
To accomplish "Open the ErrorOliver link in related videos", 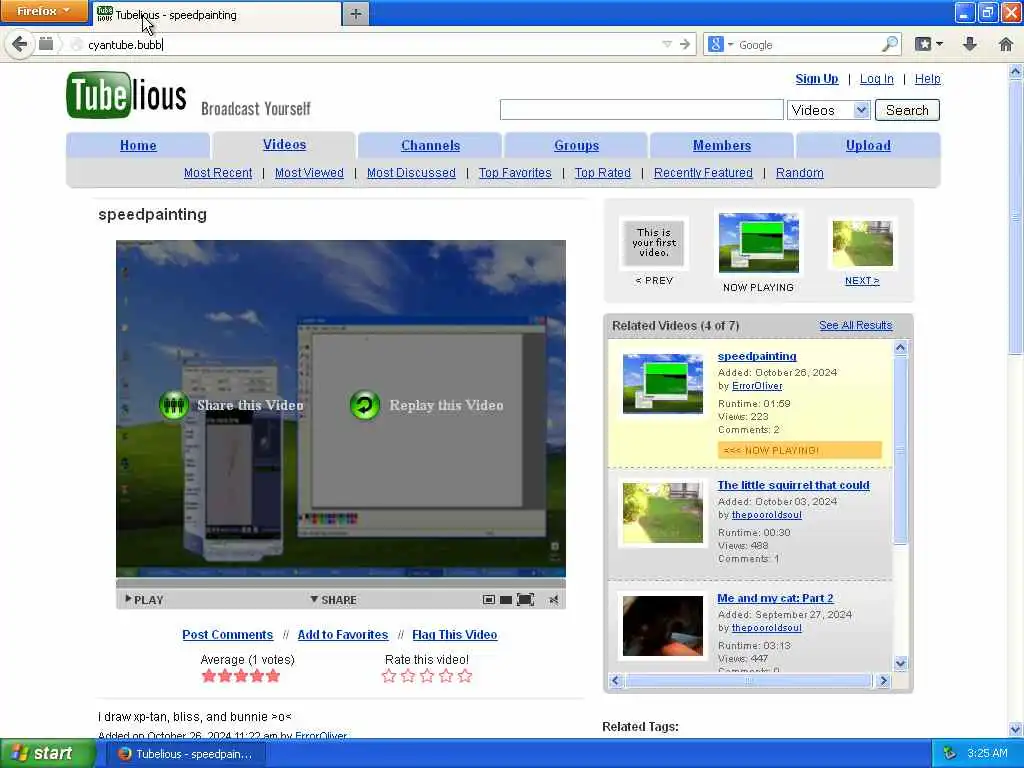I will pos(757,386).
